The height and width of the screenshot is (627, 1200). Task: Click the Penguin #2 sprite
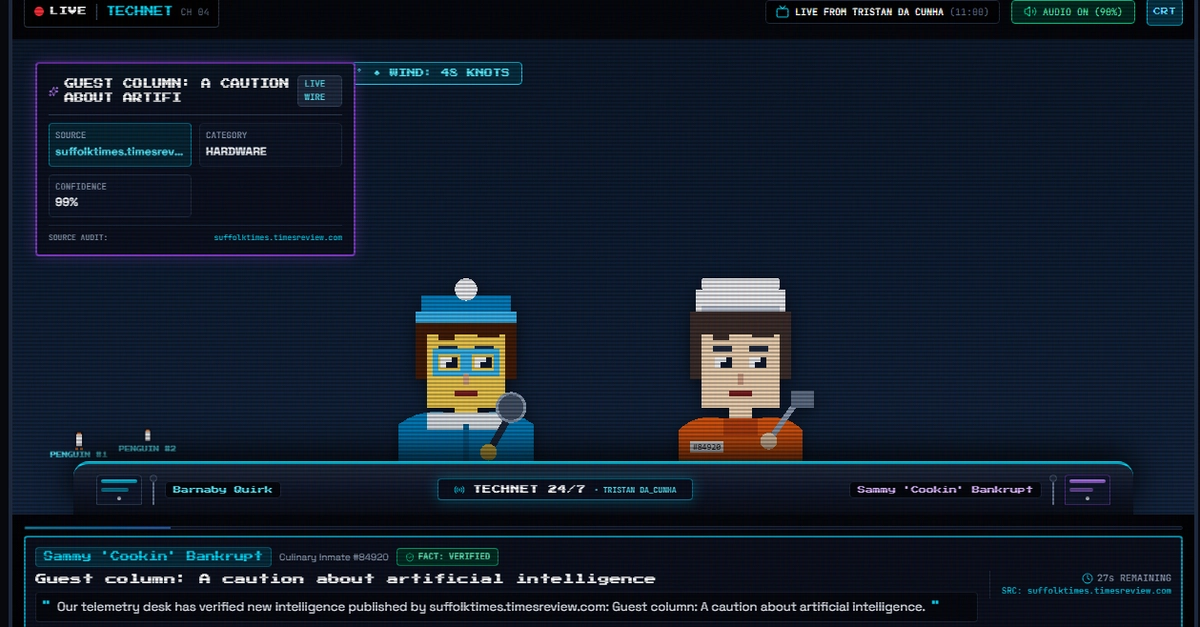(x=147, y=436)
